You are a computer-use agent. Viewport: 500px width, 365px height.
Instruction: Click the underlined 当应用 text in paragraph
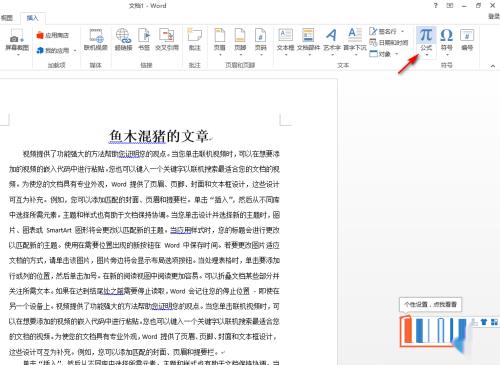pyautogui.click(x=180, y=230)
